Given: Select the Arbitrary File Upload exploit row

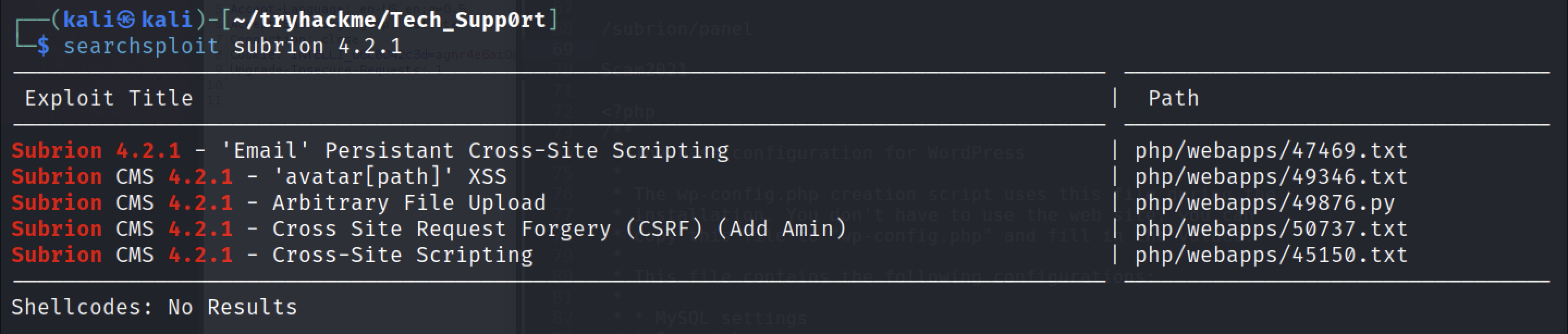Looking at the screenshot, I should pos(279,202).
